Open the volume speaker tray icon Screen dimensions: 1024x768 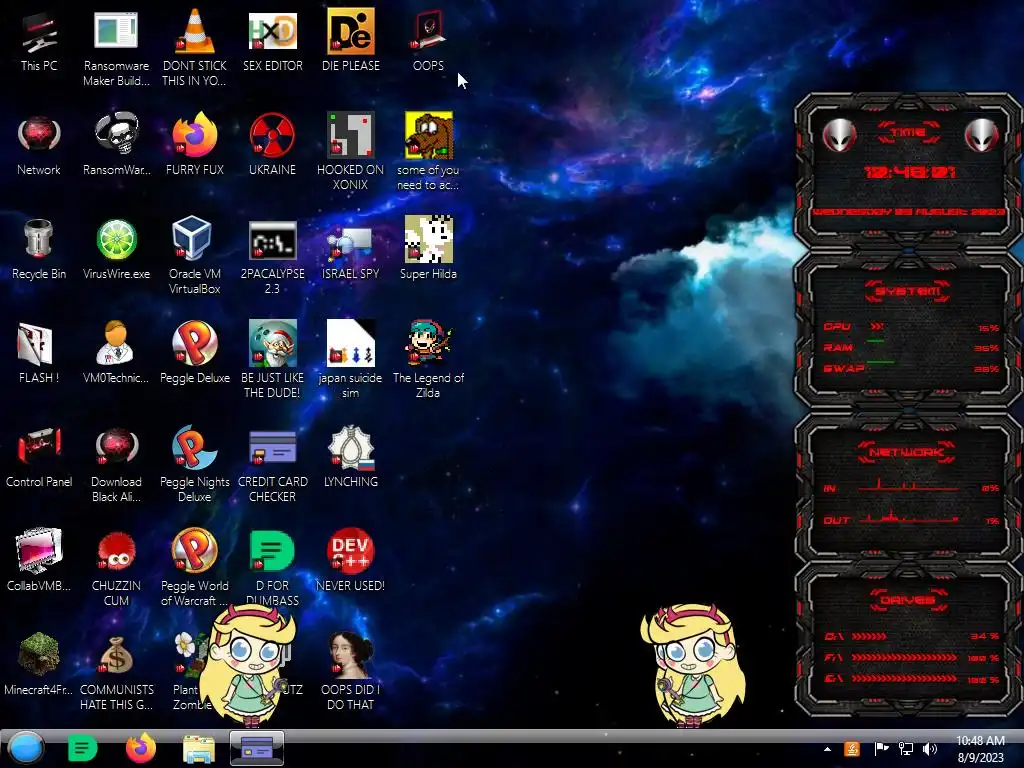click(930, 749)
